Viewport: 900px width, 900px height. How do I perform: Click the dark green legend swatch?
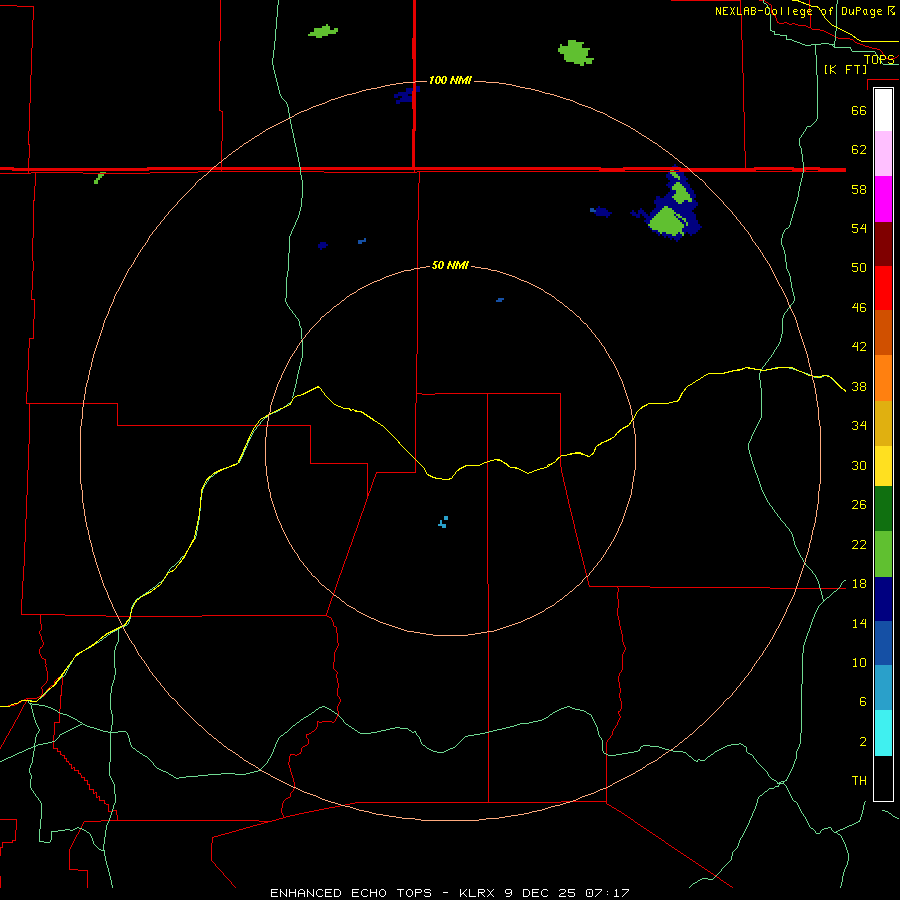click(883, 509)
